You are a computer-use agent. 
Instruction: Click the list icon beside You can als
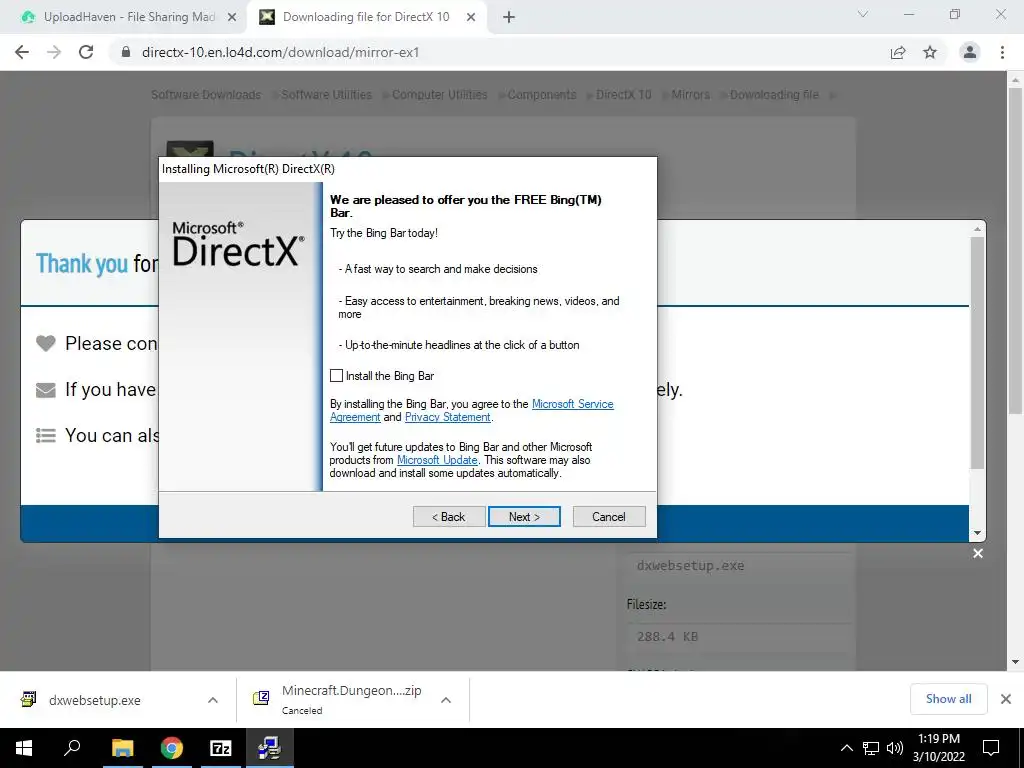tap(46, 436)
